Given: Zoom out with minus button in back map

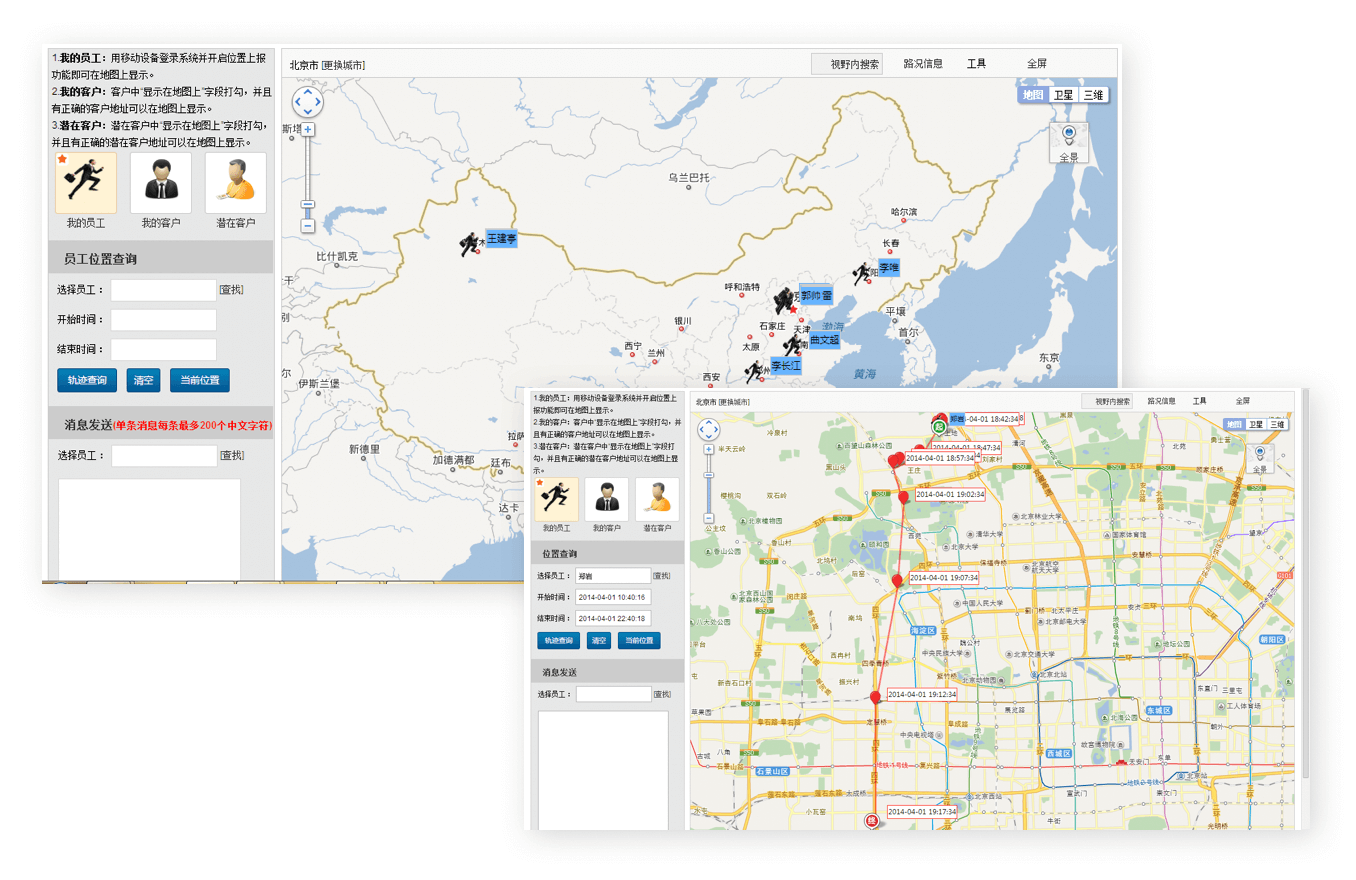Looking at the screenshot, I should [x=308, y=226].
